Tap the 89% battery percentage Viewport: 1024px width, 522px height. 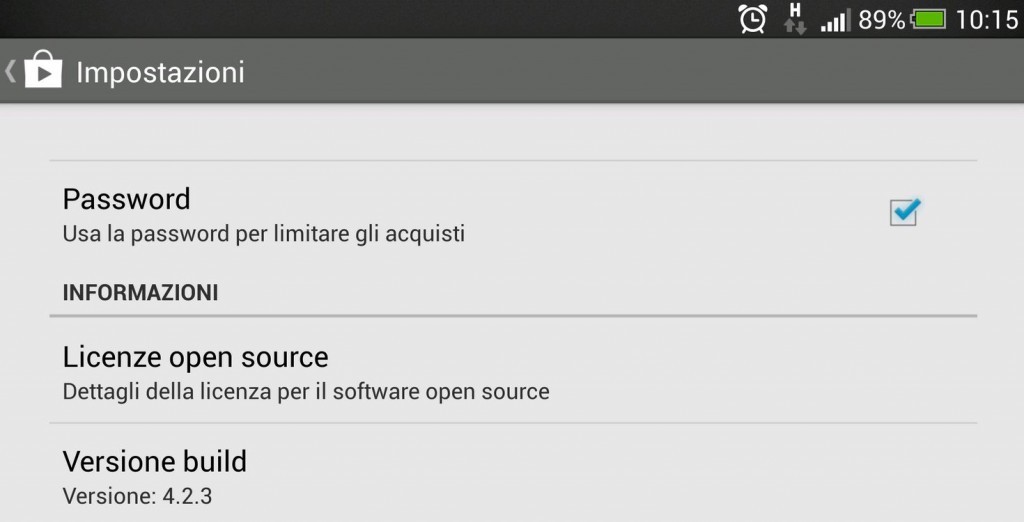click(x=882, y=20)
